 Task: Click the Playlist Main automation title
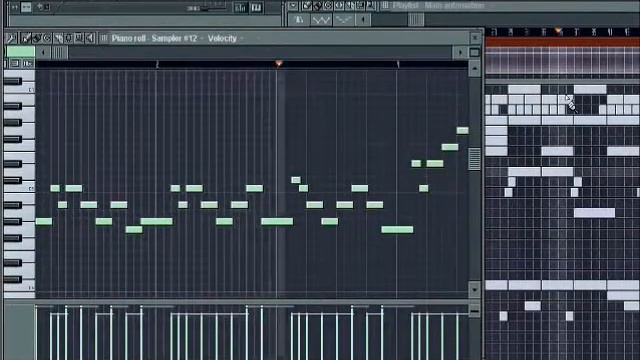(439, 6)
